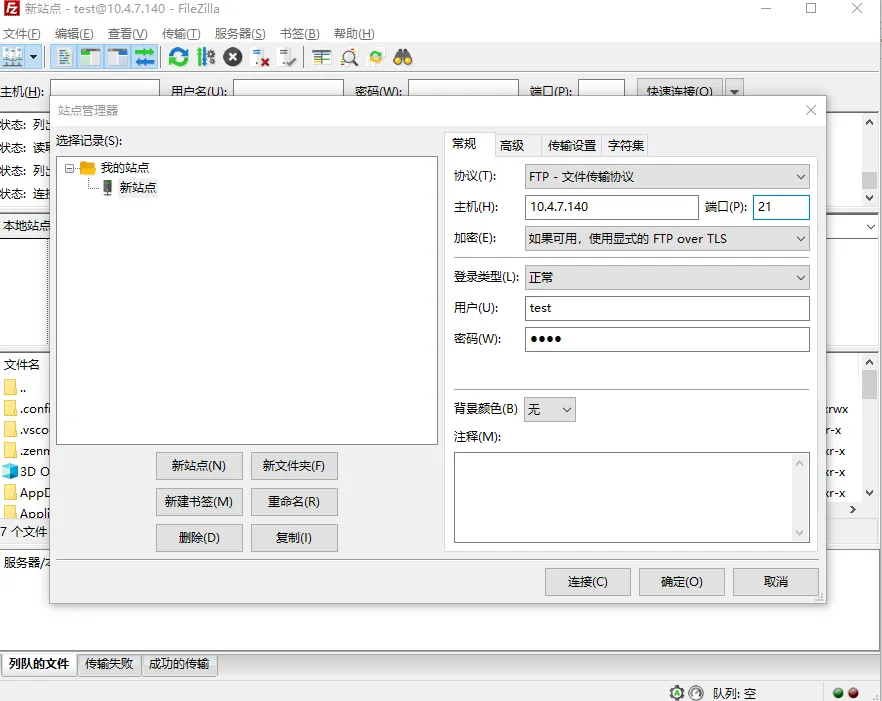Click the 删除(D) button
The width and height of the screenshot is (882, 701).
click(199, 538)
